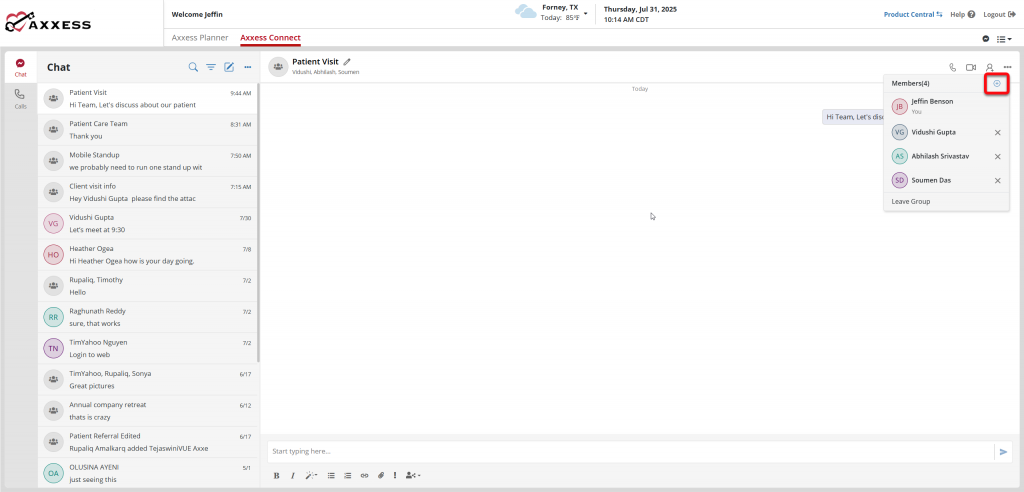Click Leave Group in members panel
This screenshot has width=1024, height=492.
[911, 201]
